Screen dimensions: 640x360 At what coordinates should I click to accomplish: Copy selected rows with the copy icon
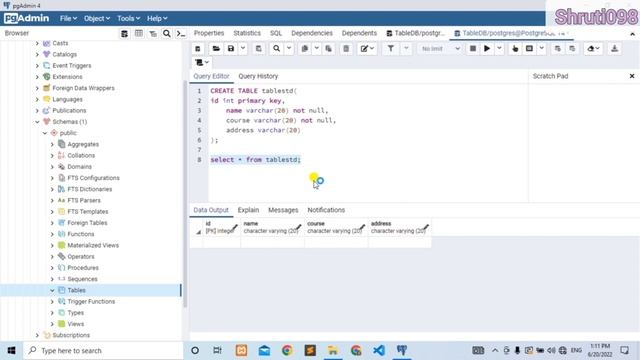tap(305, 49)
